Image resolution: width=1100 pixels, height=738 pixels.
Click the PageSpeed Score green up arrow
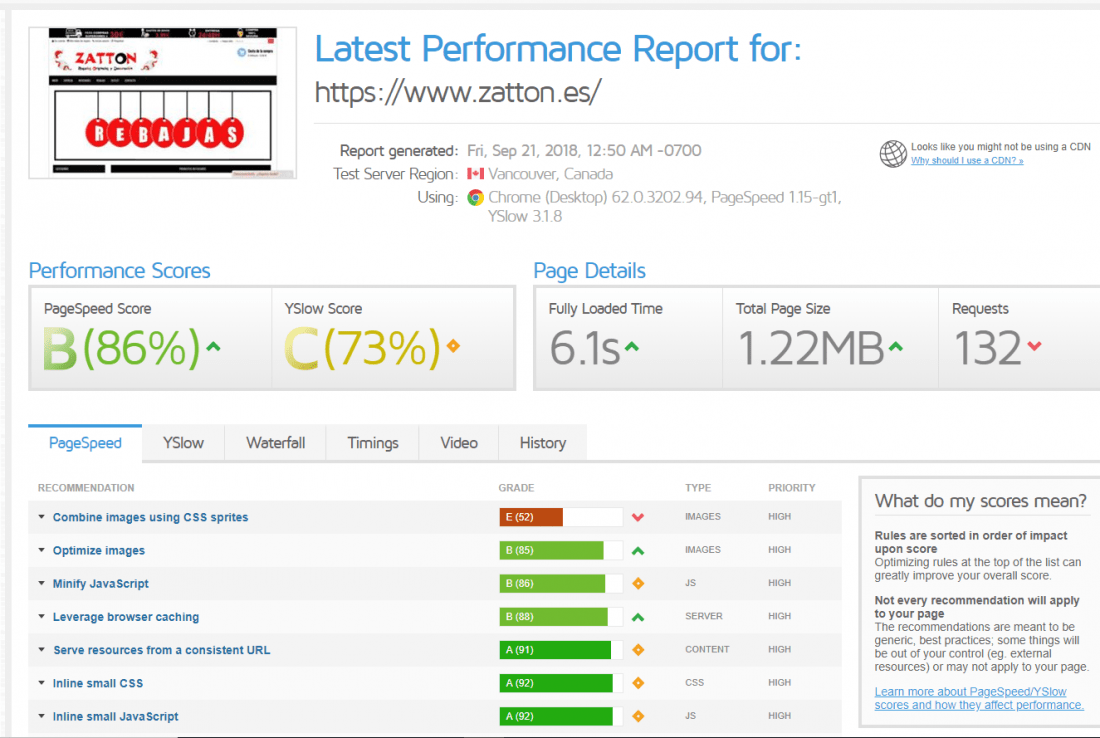213,347
